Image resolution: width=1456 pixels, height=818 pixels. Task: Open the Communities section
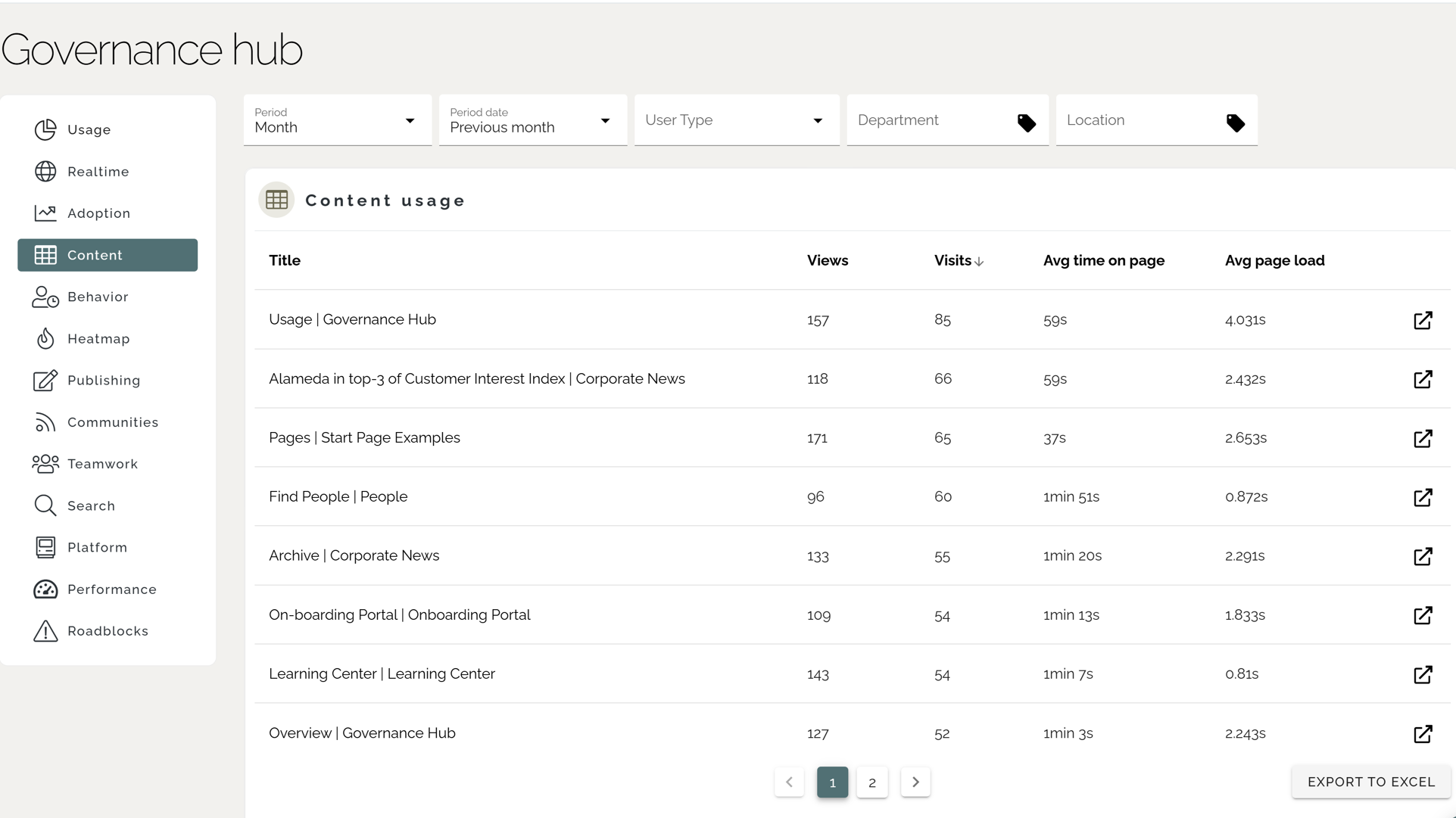pyautogui.click(x=108, y=422)
